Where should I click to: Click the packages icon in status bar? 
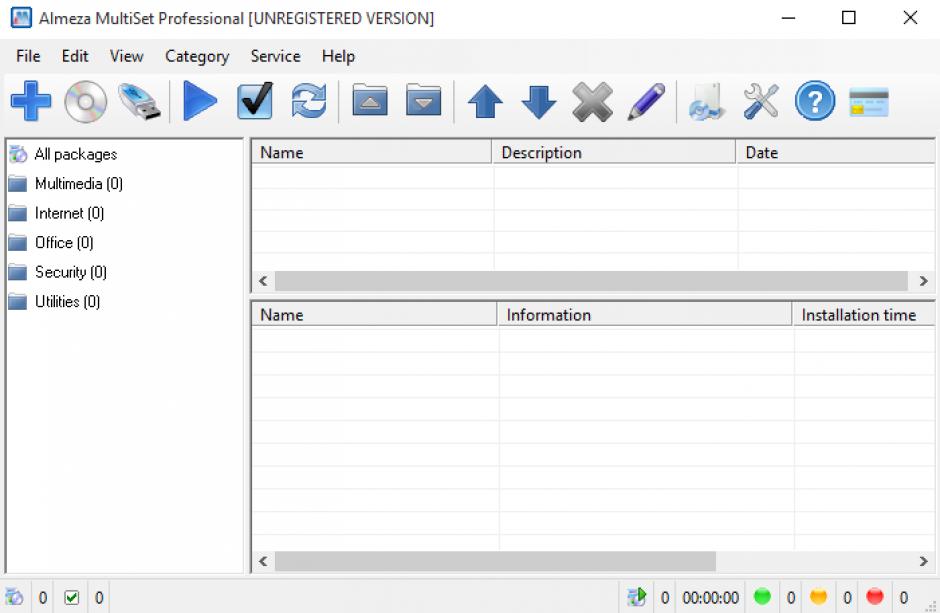pyautogui.click(x=14, y=597)
